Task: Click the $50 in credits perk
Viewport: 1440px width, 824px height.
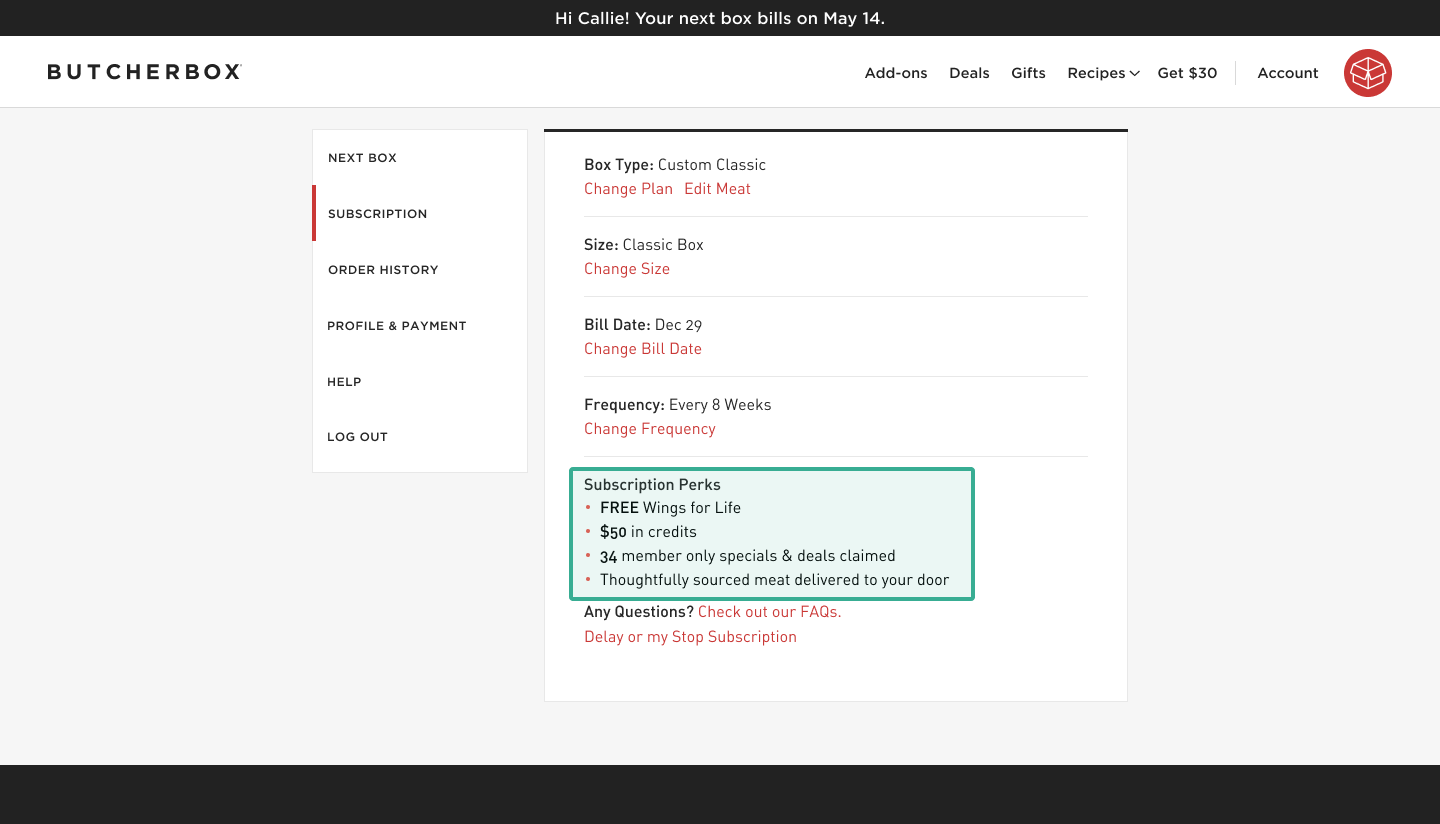Action: [x=648, y=532]
